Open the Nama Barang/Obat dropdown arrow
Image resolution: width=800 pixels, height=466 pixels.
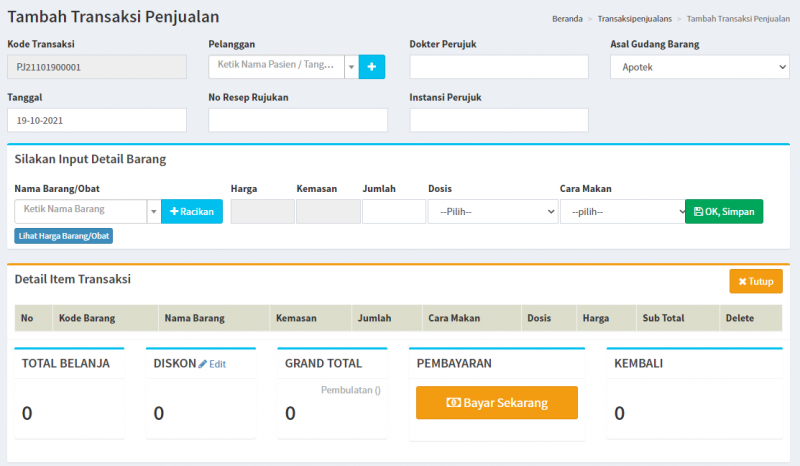click(x=153, y=212)
